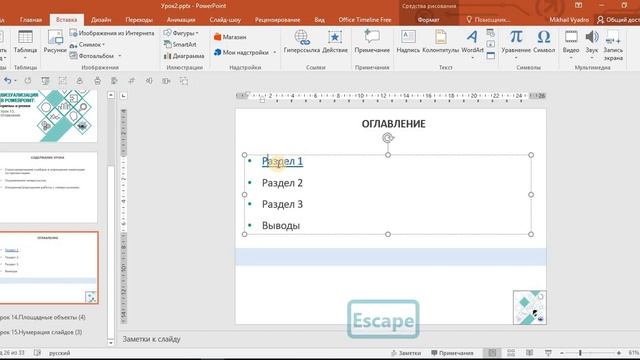Open Изображения из Интернета
640x360 pixels.
pos(112,33)
